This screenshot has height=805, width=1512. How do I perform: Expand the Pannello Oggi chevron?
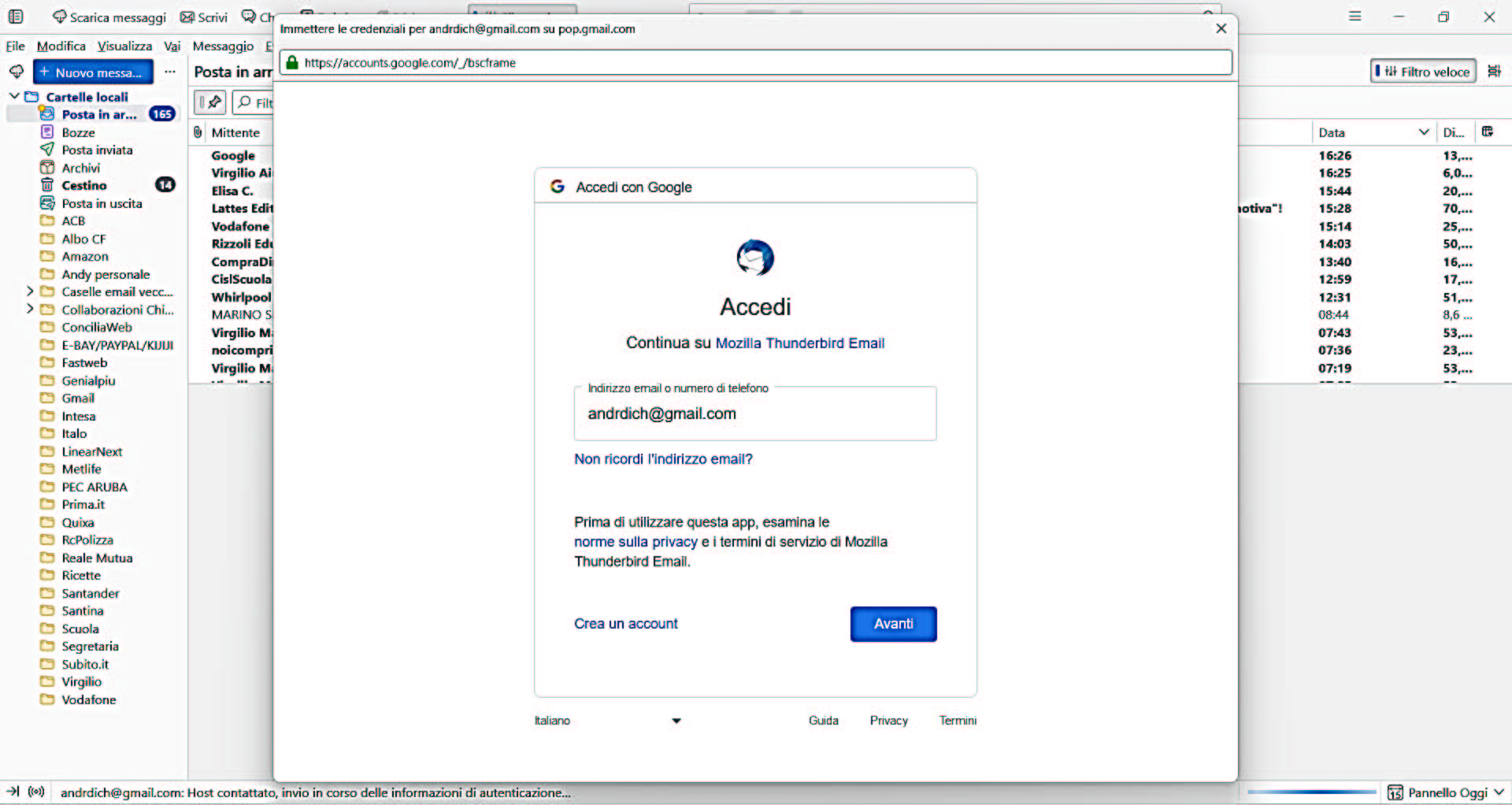(1498, 792)
